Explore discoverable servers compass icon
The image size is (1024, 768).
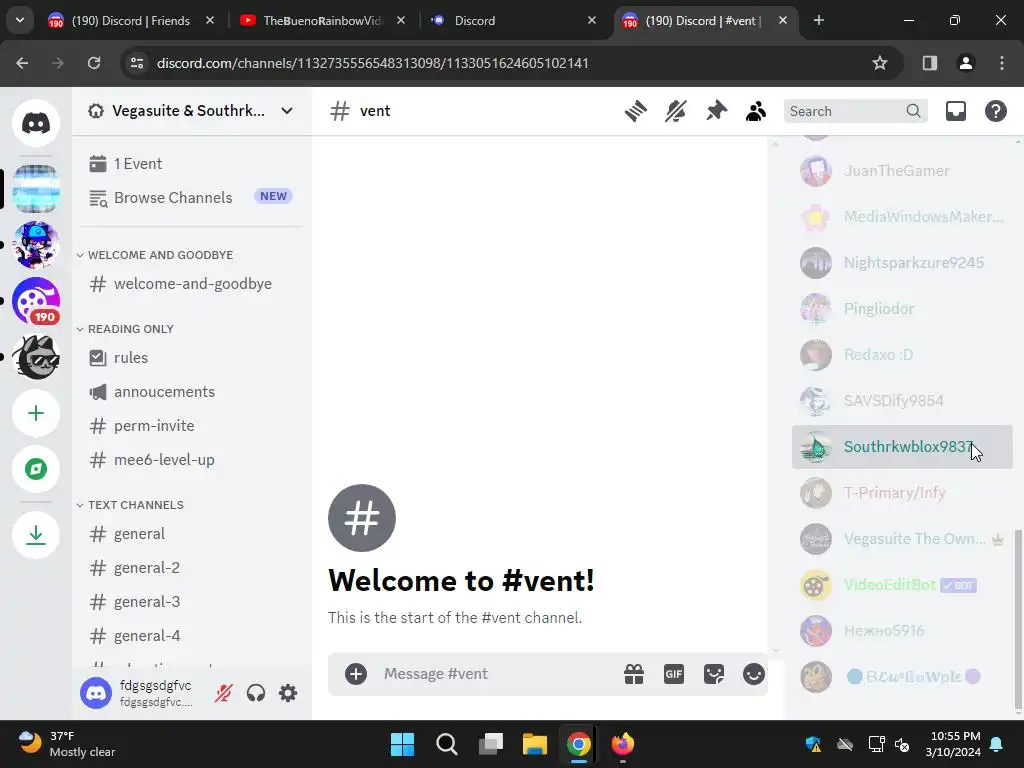[36, 469]
